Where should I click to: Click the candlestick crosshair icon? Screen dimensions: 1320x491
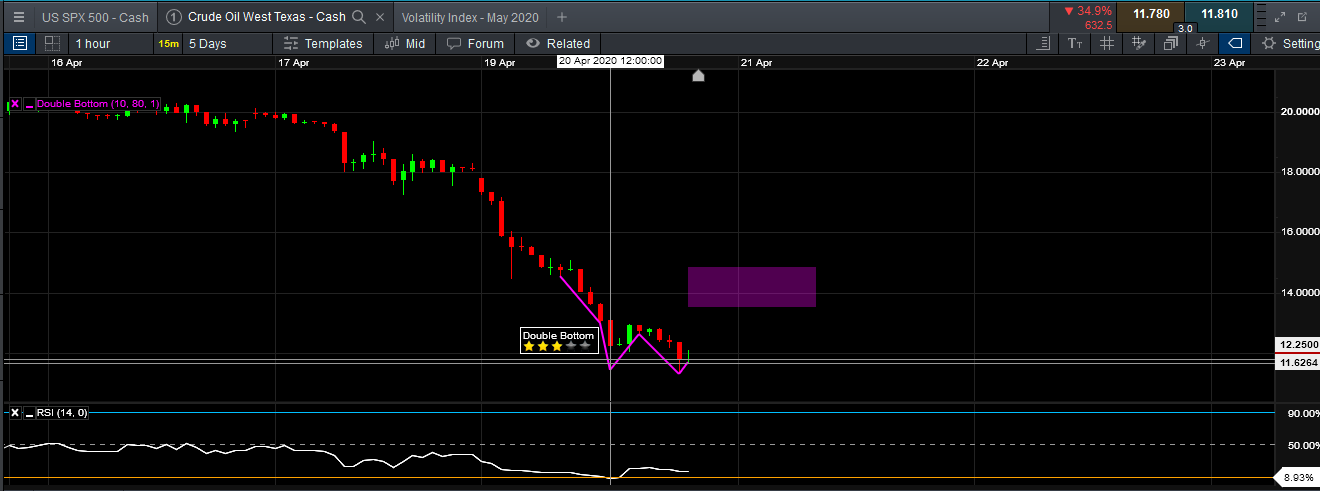pyautogui.click(x=1202, y=43)
